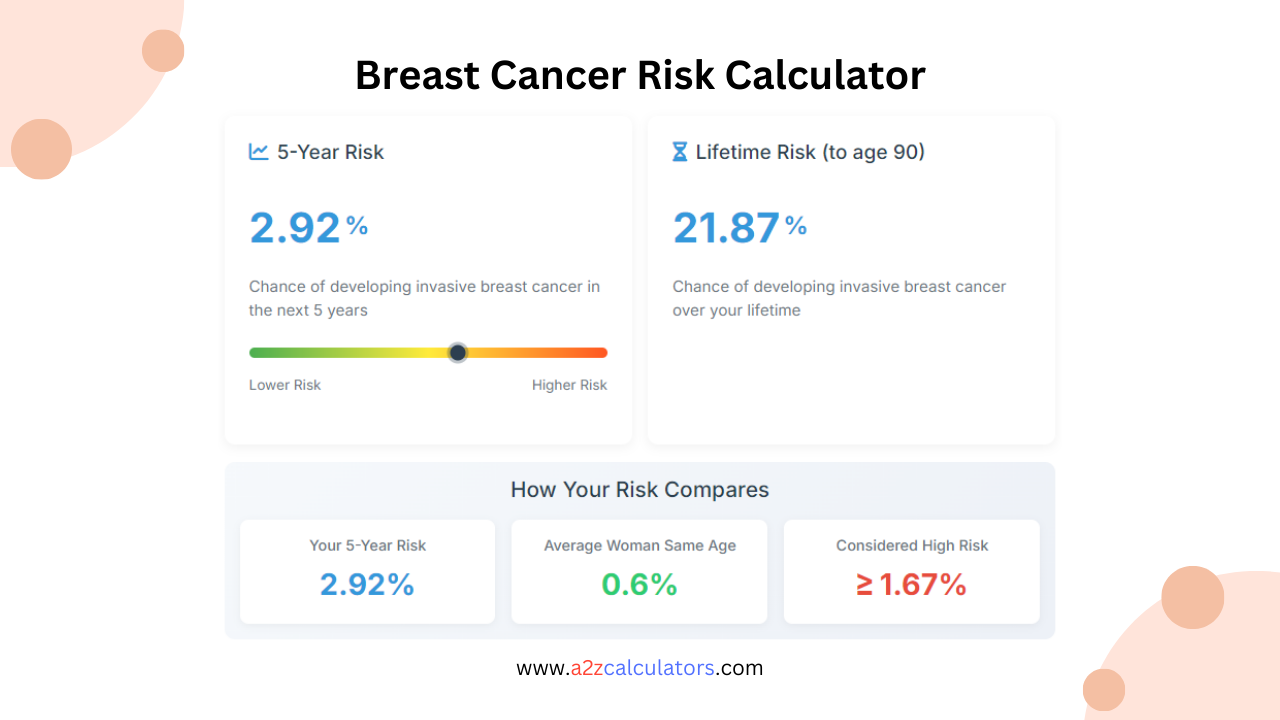1280x720 pixels.
Task: Expand the How Your Risk Compares section
Action: point(640,490)
